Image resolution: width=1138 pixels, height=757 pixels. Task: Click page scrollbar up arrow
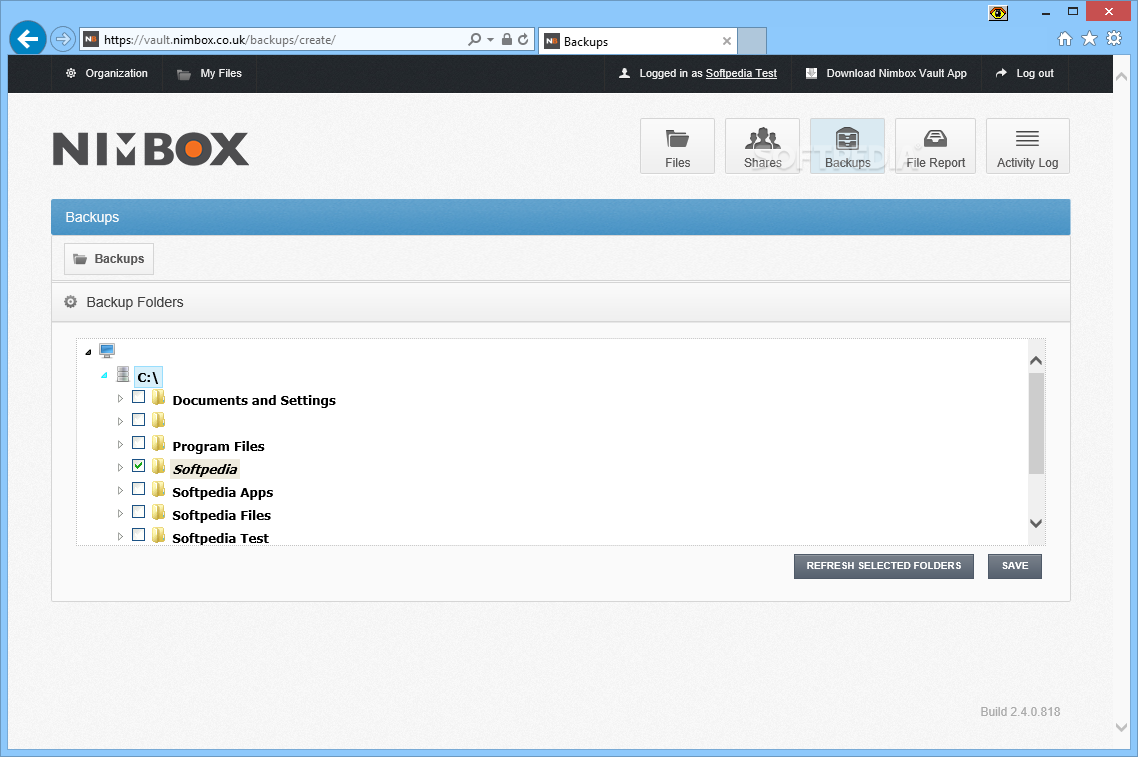[x=1121, y=77]
